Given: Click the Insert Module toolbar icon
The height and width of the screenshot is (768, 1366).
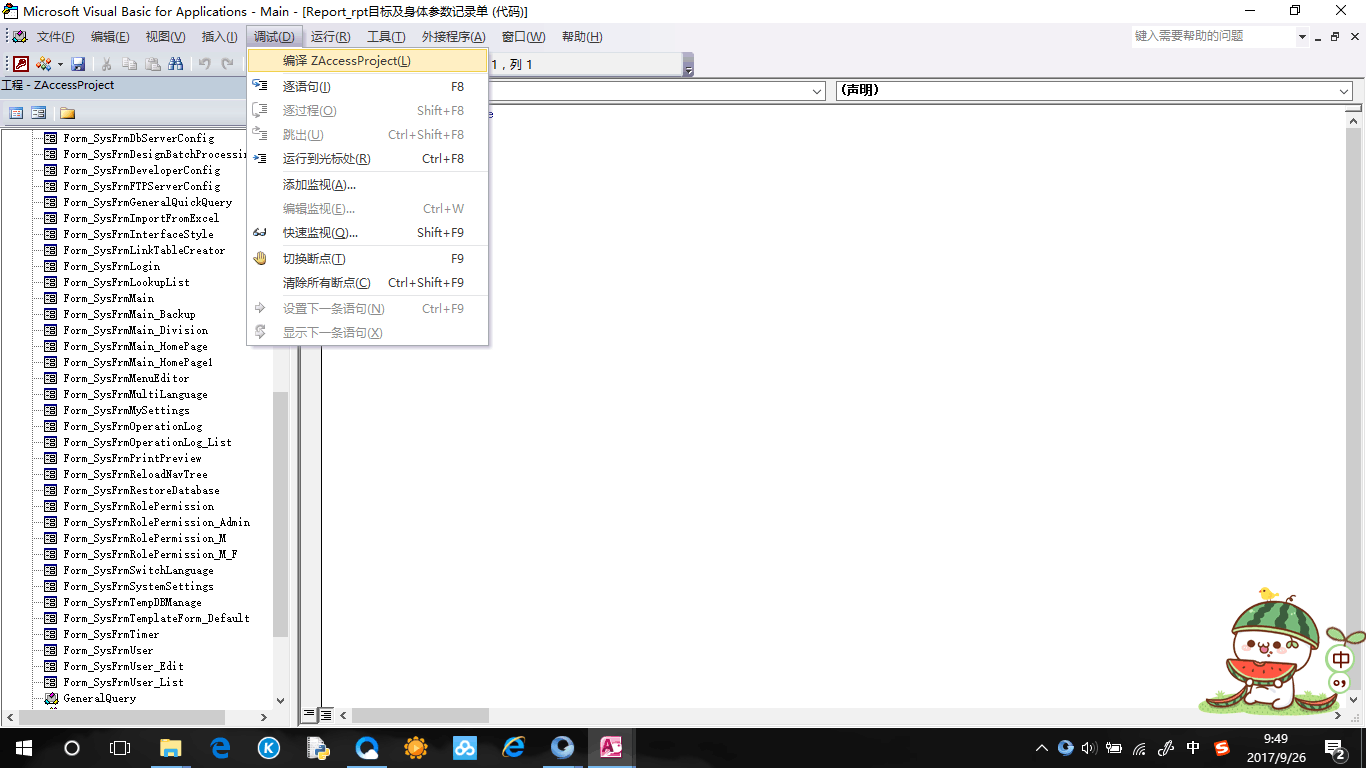Looking at the screenshot, I should click(43, 63).
